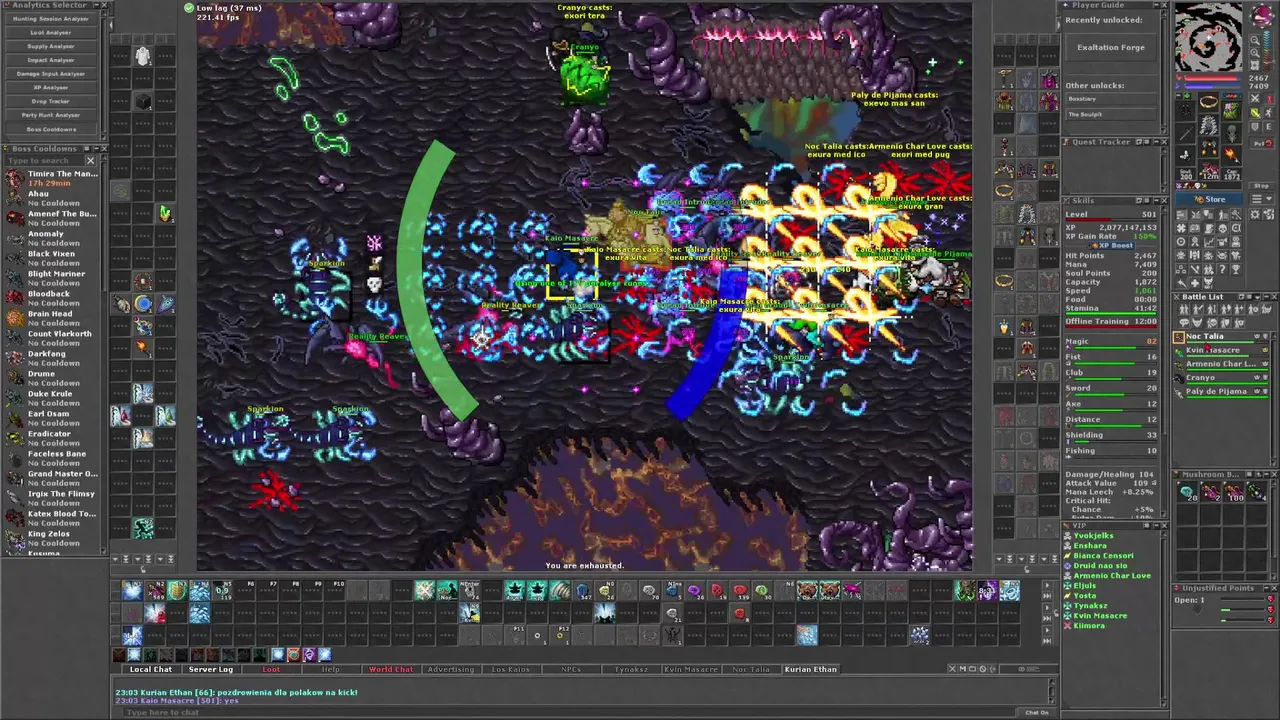1280x720 pixels.
Task: Close the Player Guide panel
Action: (1164, 5)
